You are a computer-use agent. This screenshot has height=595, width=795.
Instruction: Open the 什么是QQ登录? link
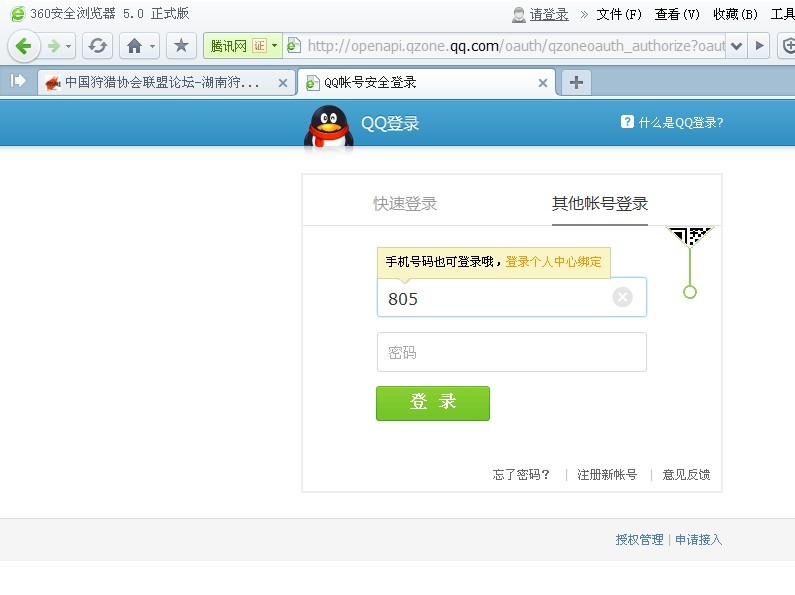680,123
